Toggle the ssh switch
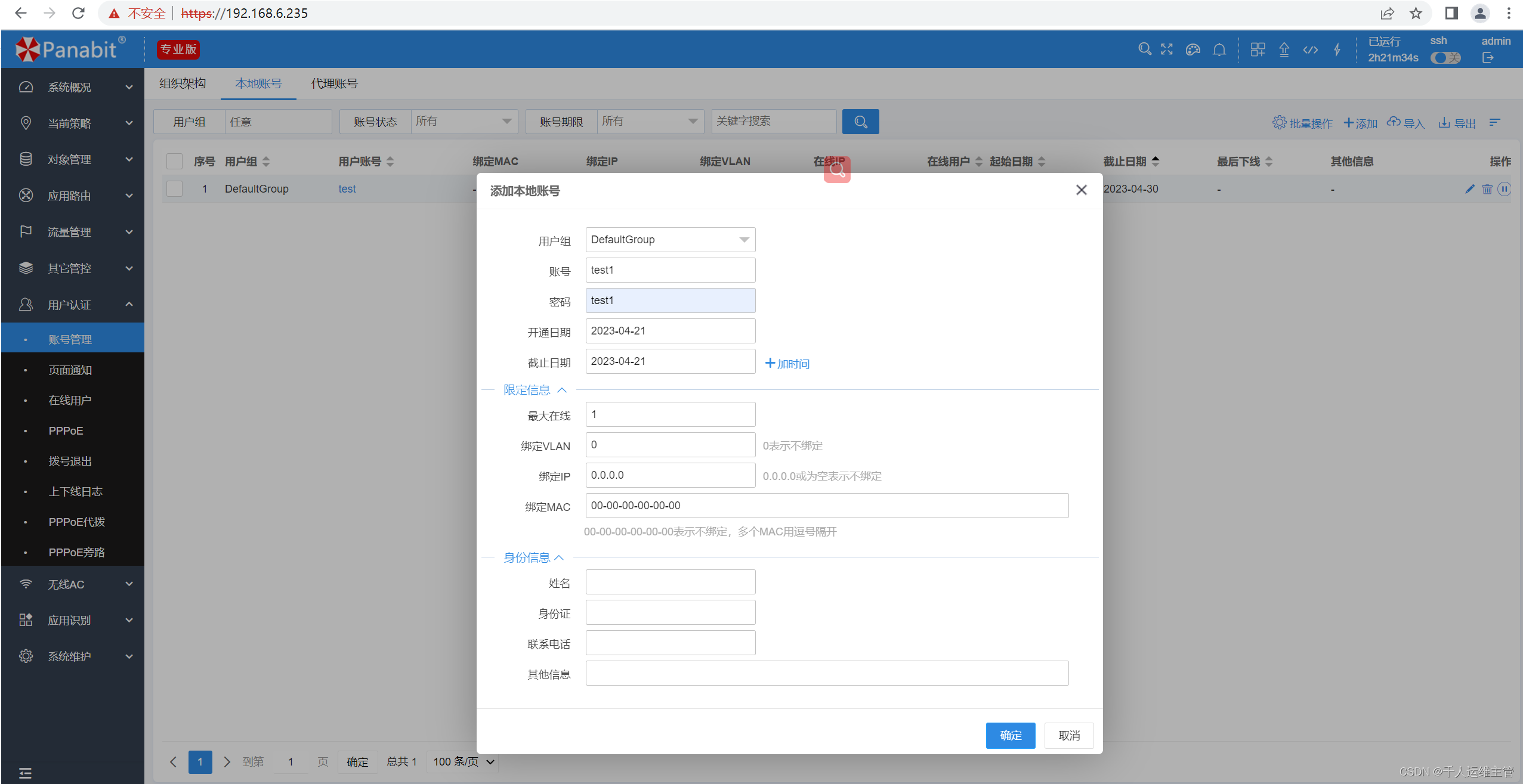The height and width of the screenshot is (784, 1523). coord(1445,58)
